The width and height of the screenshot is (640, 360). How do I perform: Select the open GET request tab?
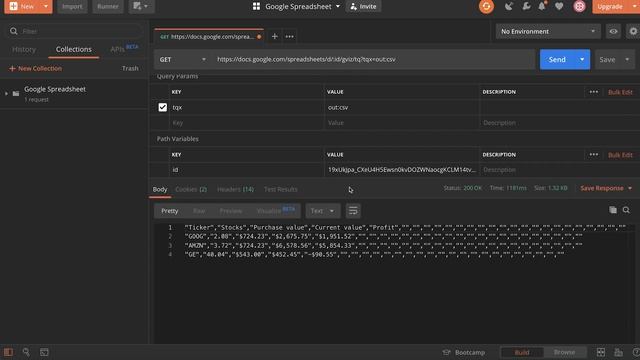coord(209,36)
